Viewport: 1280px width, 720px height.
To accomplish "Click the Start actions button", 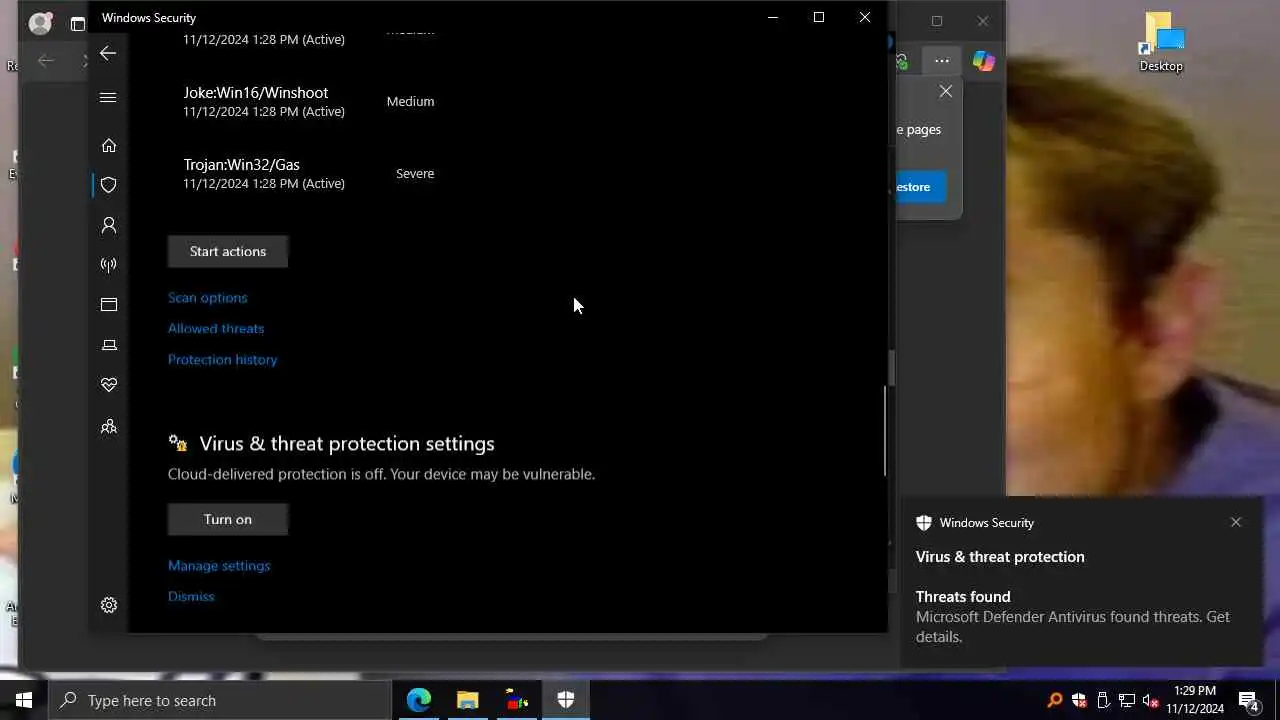I will click(228, 251).
